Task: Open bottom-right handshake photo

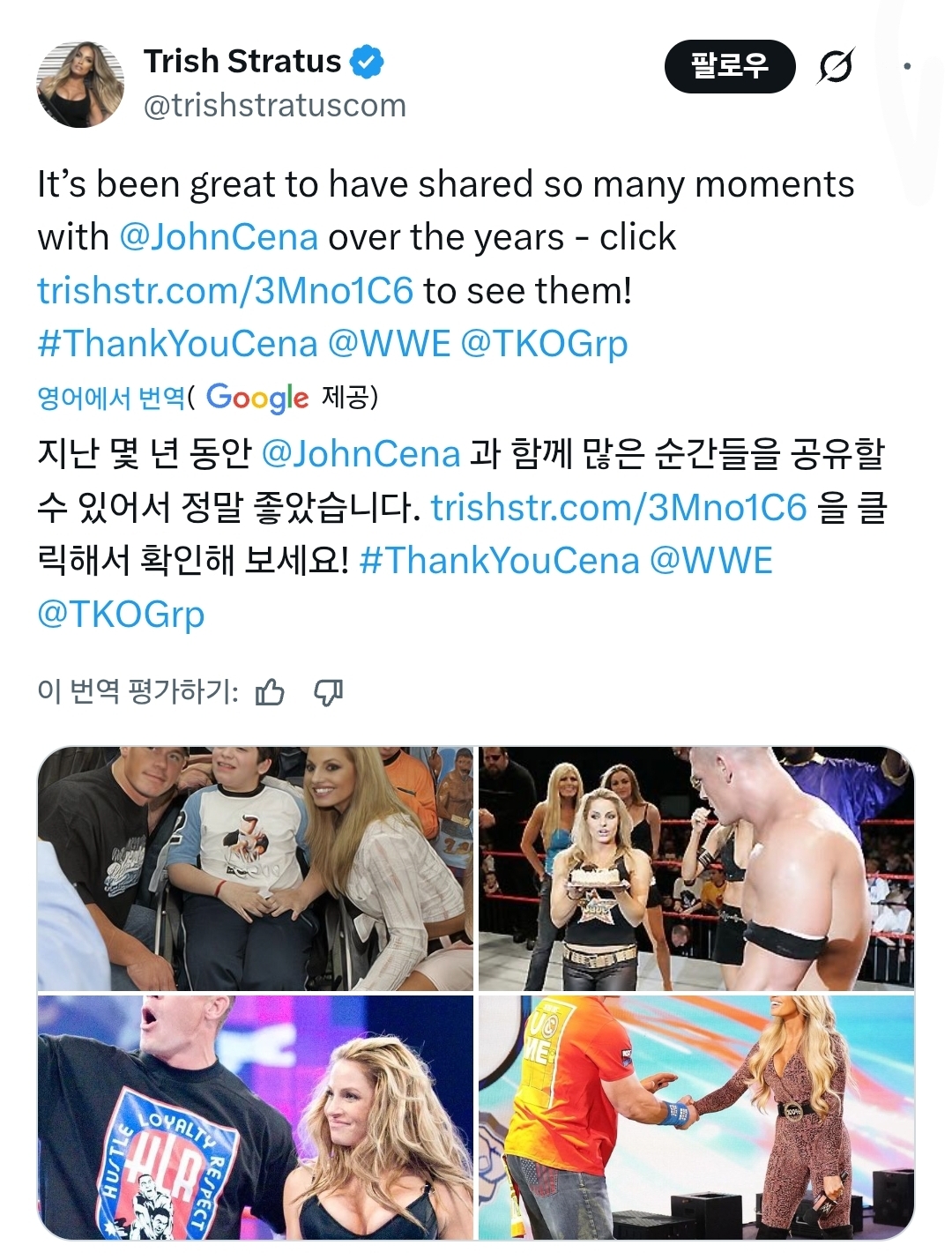Action: (x=696, y=1117)
